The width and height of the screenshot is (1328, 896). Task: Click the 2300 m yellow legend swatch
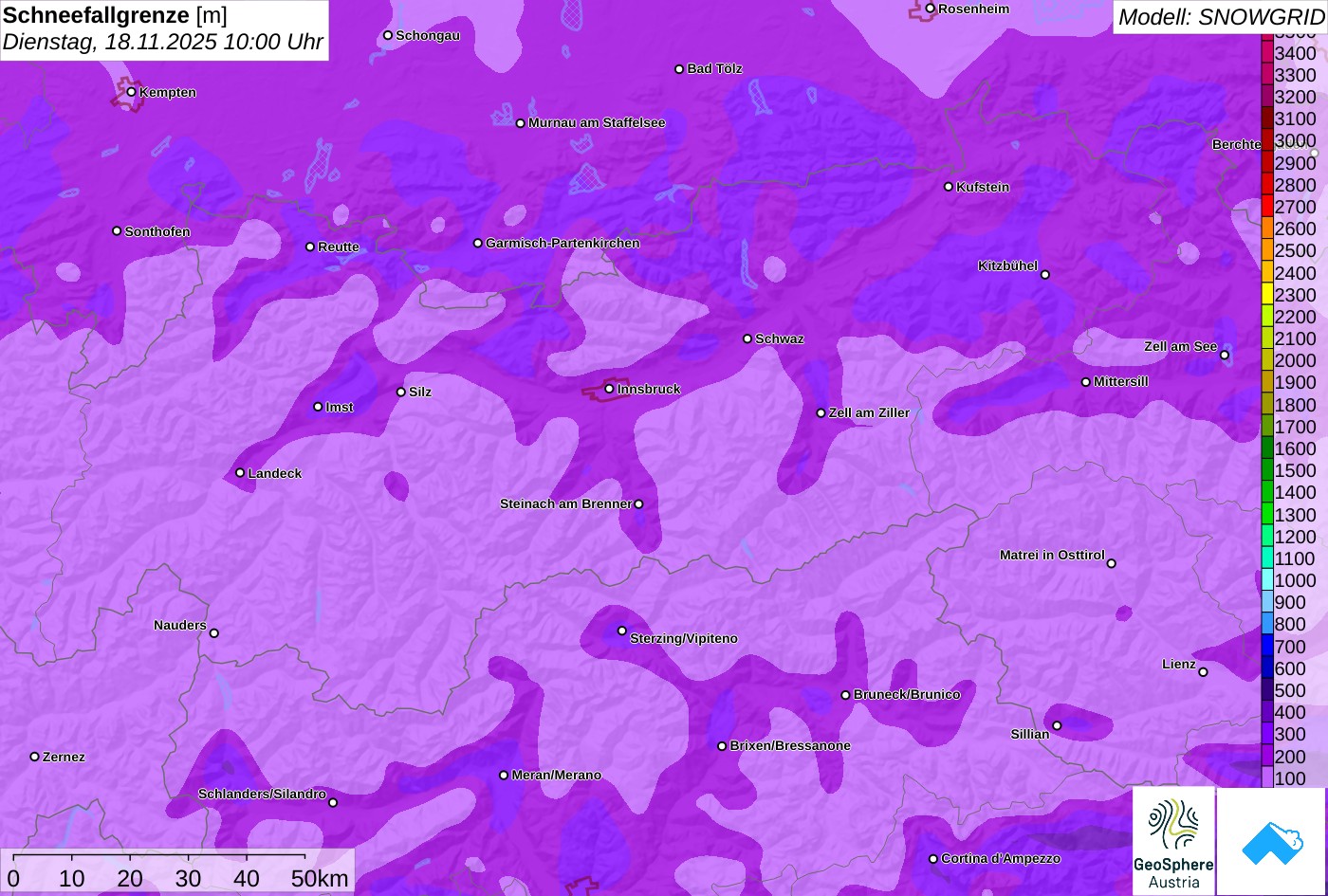1266,295
